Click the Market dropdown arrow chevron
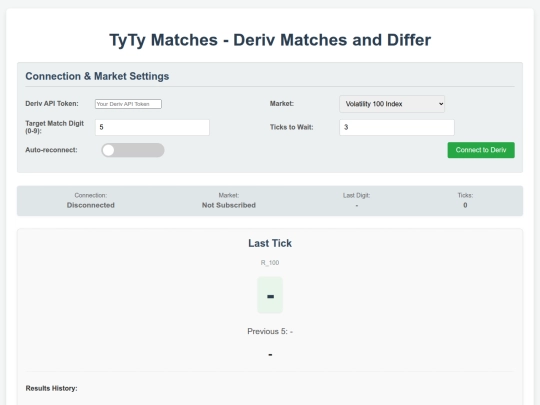This screenshot has width=540, height=405. pos(440,104)
